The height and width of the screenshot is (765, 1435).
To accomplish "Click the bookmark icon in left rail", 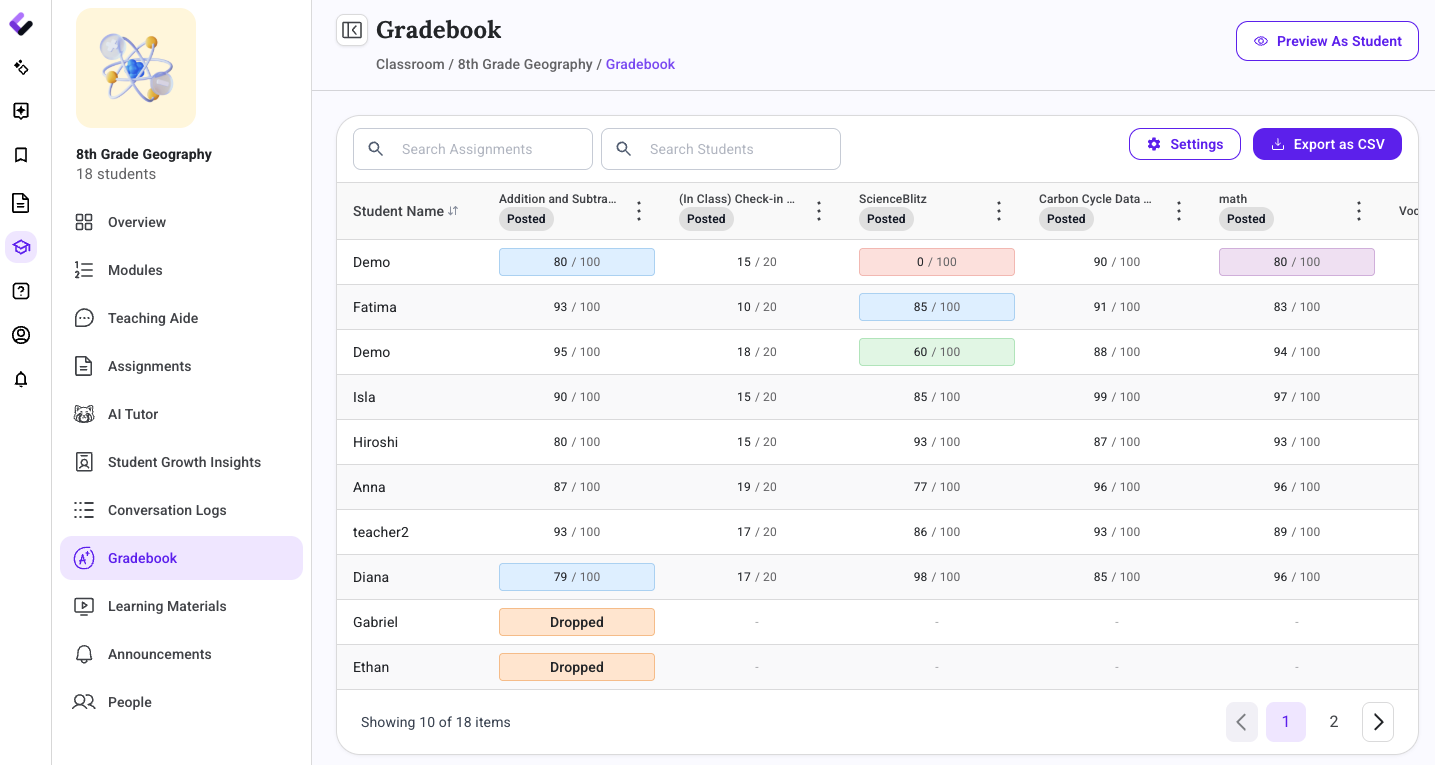I will pos(21,155).
